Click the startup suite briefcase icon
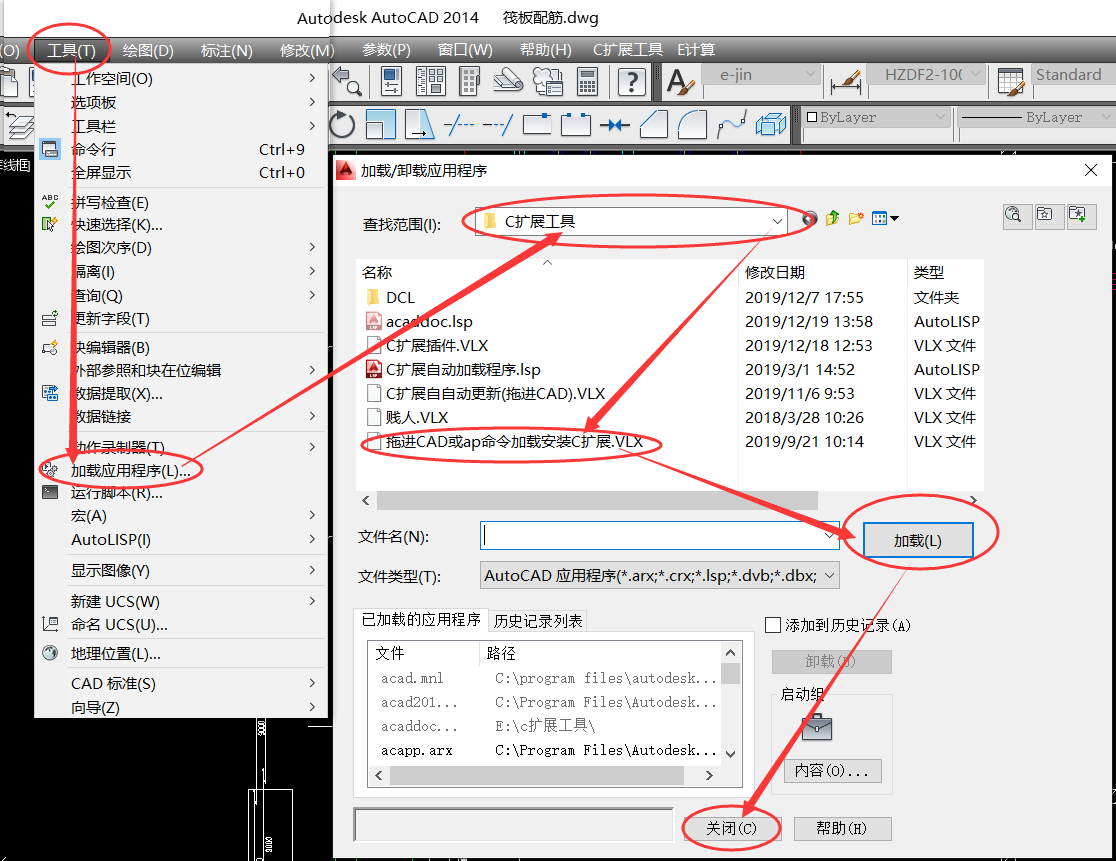 coord(816,727)
